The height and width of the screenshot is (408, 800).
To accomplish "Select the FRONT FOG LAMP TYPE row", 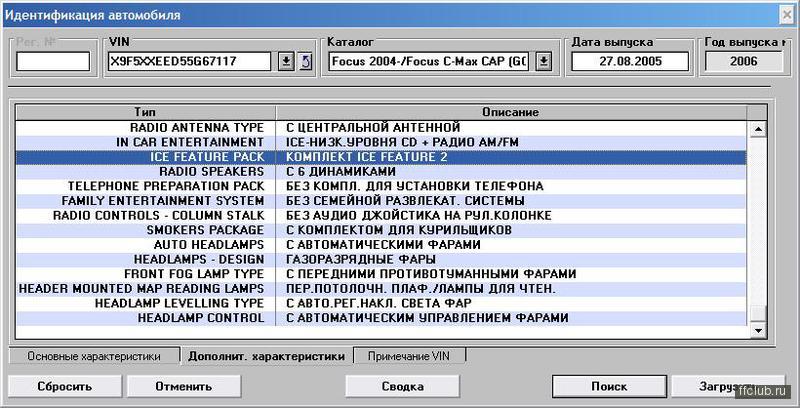I will coord(381,274).
